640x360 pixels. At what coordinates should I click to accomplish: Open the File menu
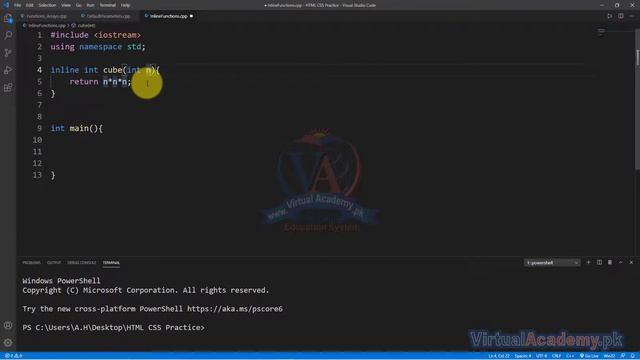pos(17,5)
